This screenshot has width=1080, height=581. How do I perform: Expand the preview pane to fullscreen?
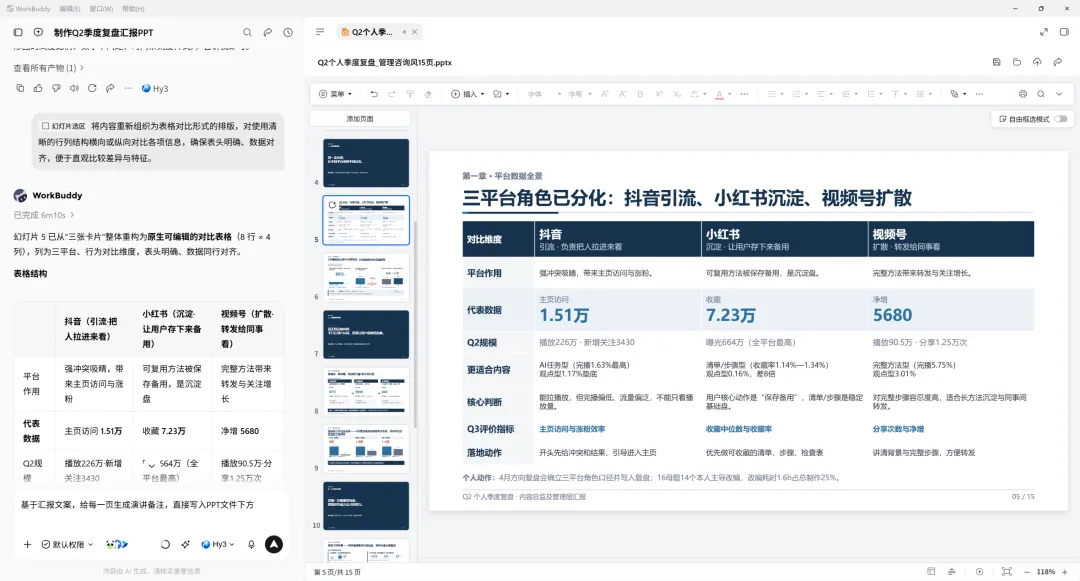[x=1043, y=32]
